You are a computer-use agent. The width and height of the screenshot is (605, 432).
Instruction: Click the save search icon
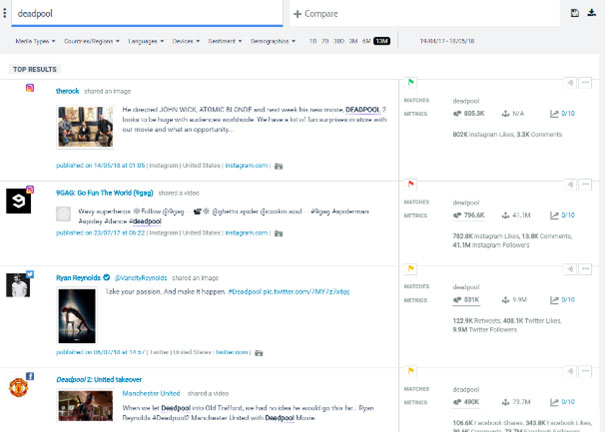(575, 13)
